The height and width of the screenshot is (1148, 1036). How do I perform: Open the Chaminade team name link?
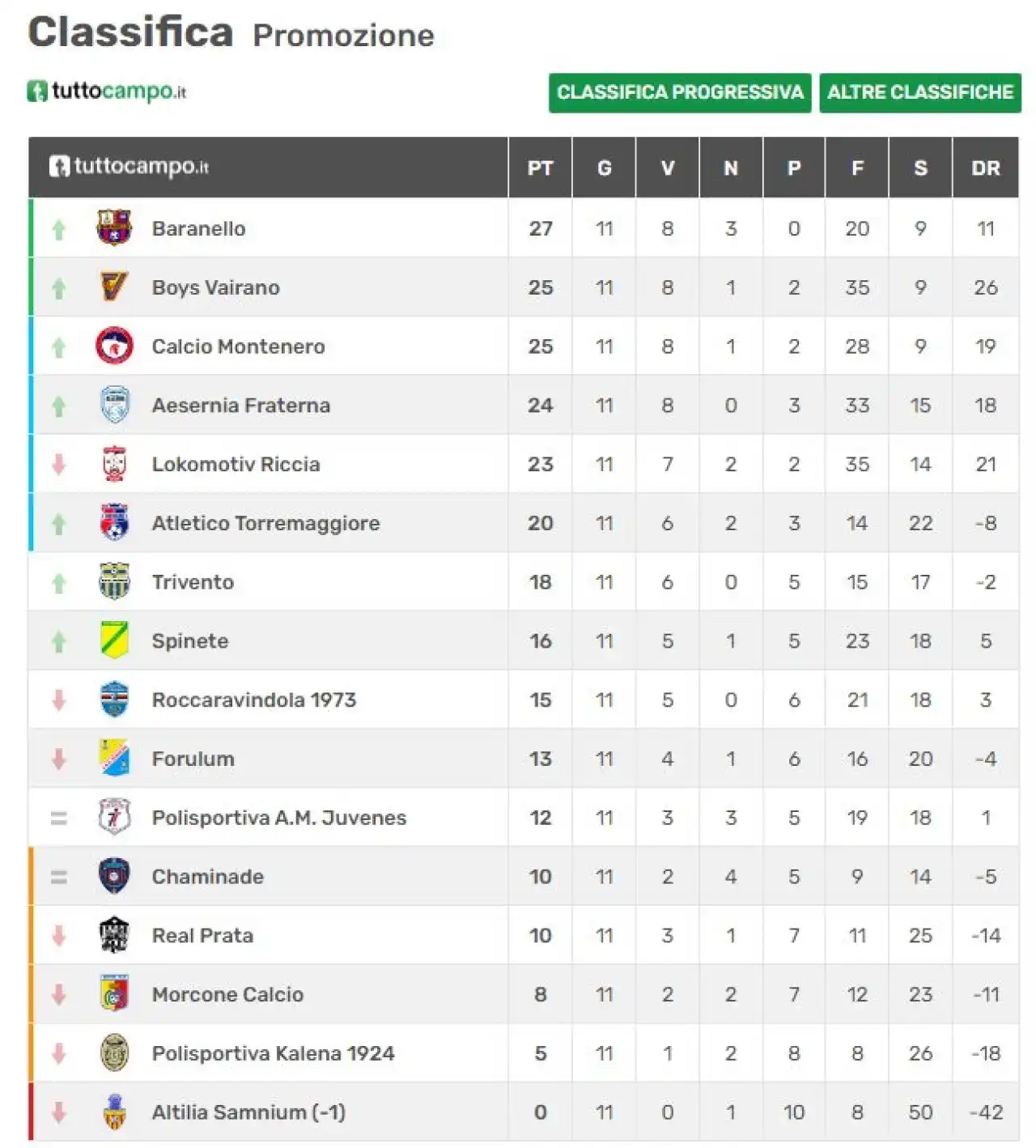208,877
